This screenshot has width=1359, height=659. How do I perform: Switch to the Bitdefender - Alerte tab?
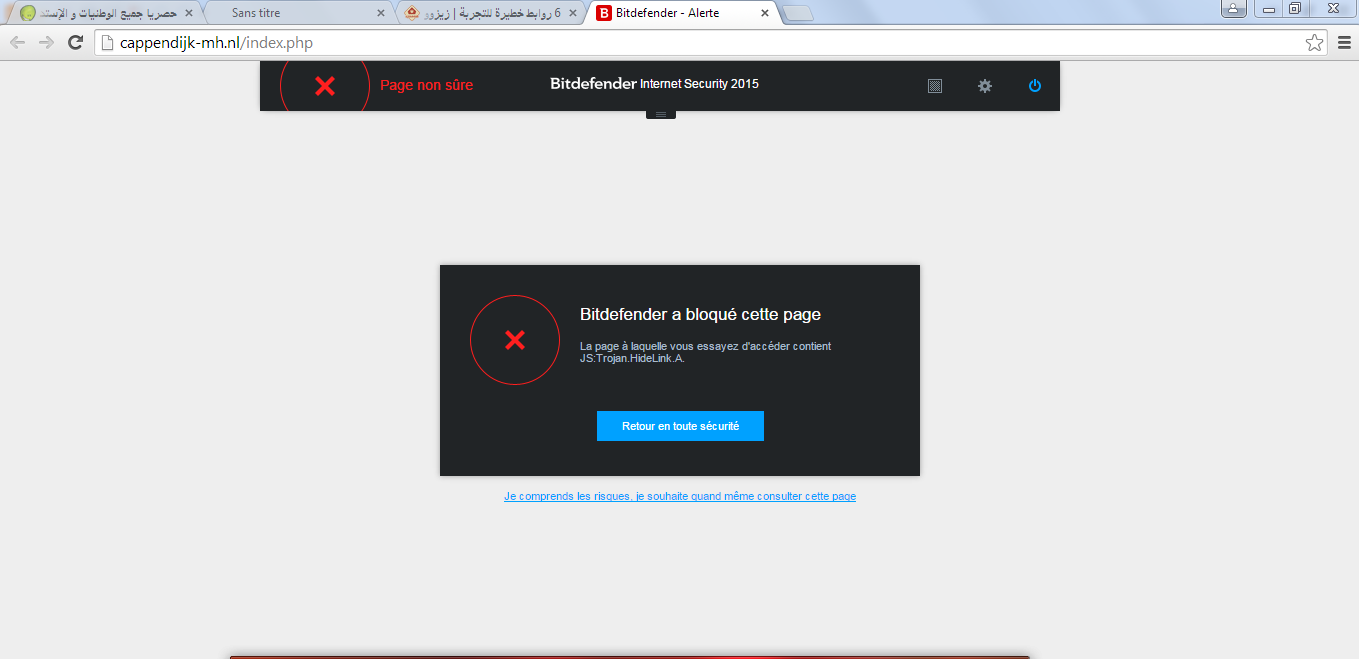(x=680, y=13)
